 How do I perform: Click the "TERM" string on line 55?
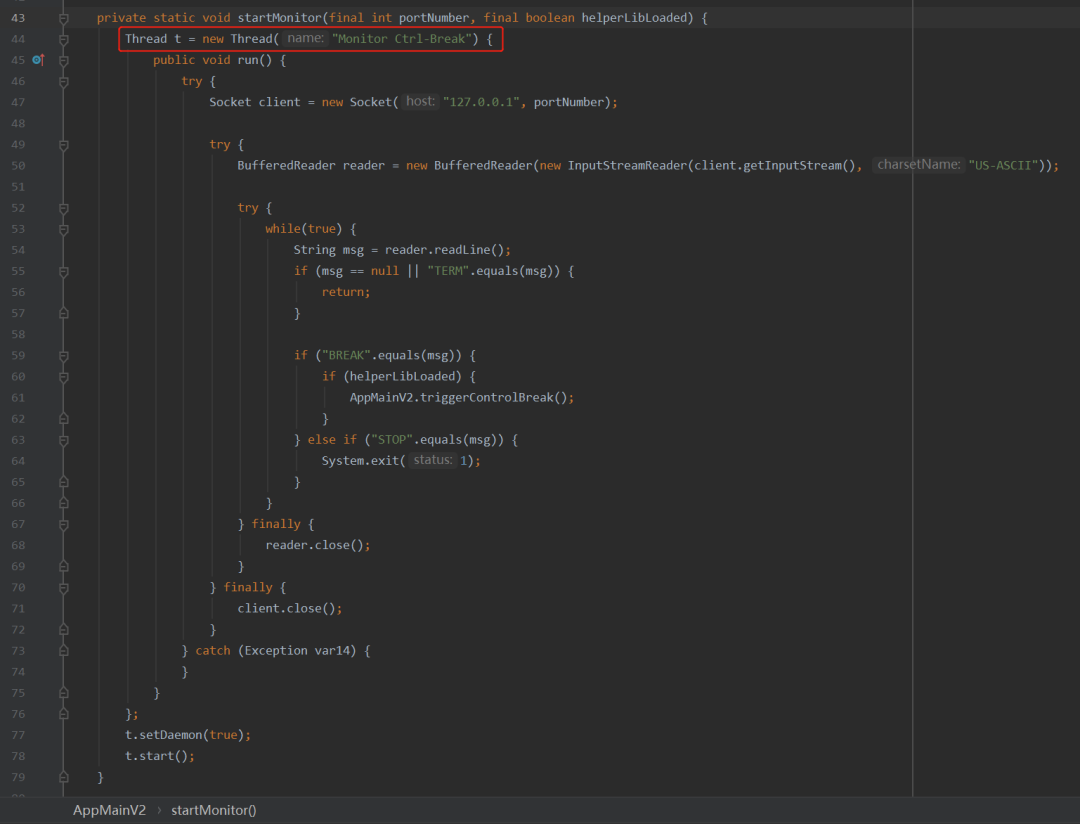point(448,271)
